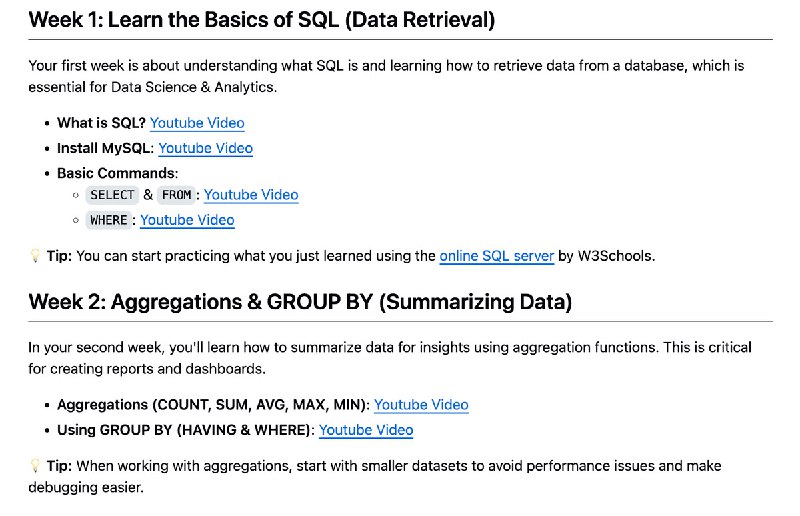Viewport: 800px width, 516px height.
Task: Click the 'Using GROUP BY (HAVING & WHERE)' label
Action: coord(184,430)
